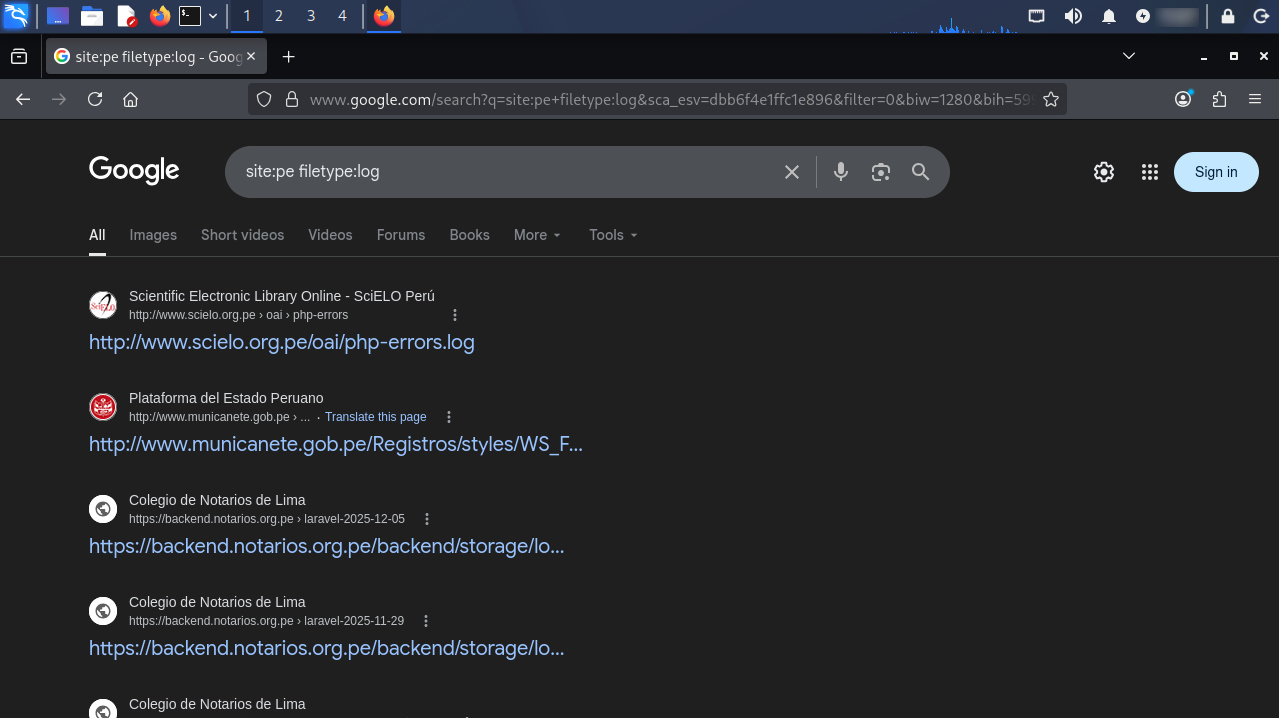
Task: Switch to the Images tab
Action: coord(153,235)
